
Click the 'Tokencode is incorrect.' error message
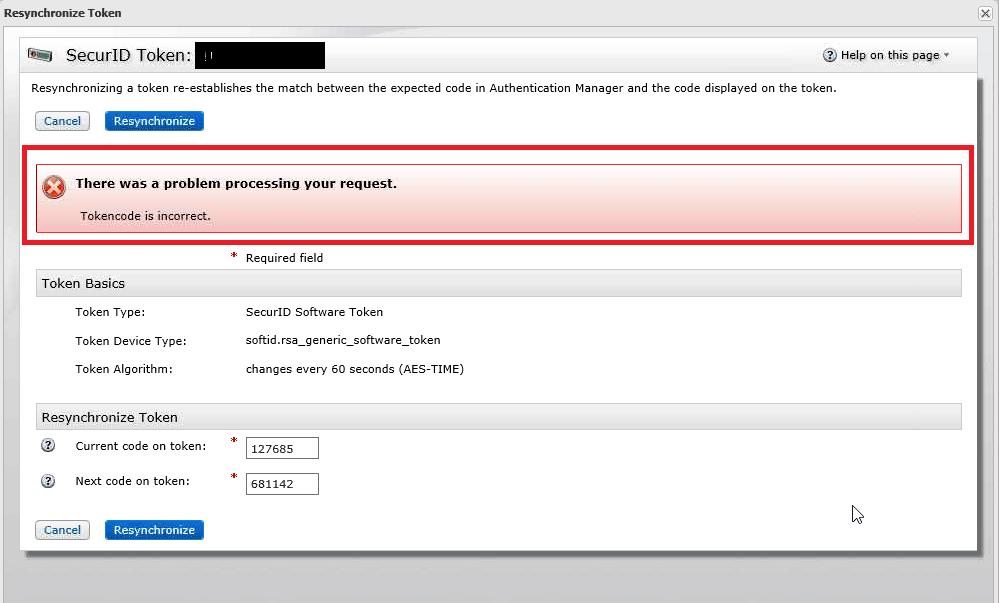pos(146,215)
